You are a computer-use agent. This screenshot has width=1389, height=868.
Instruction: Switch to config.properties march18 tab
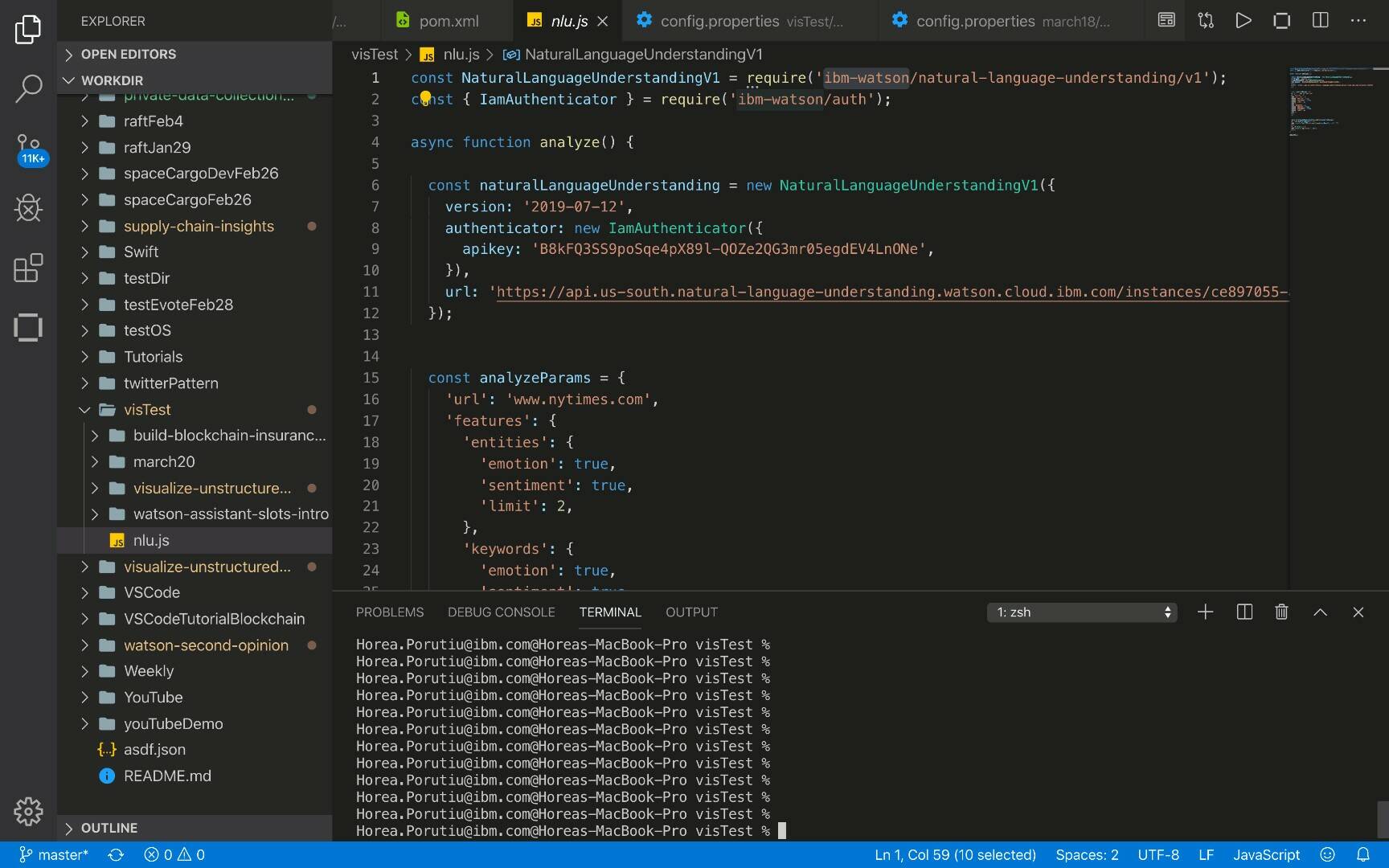point(1011,22)
